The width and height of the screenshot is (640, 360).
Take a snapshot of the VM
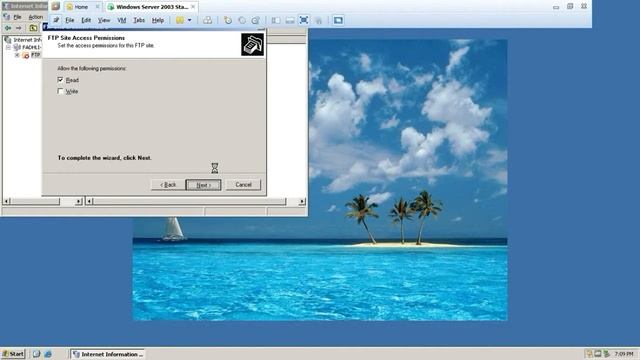tap(228, 20)
